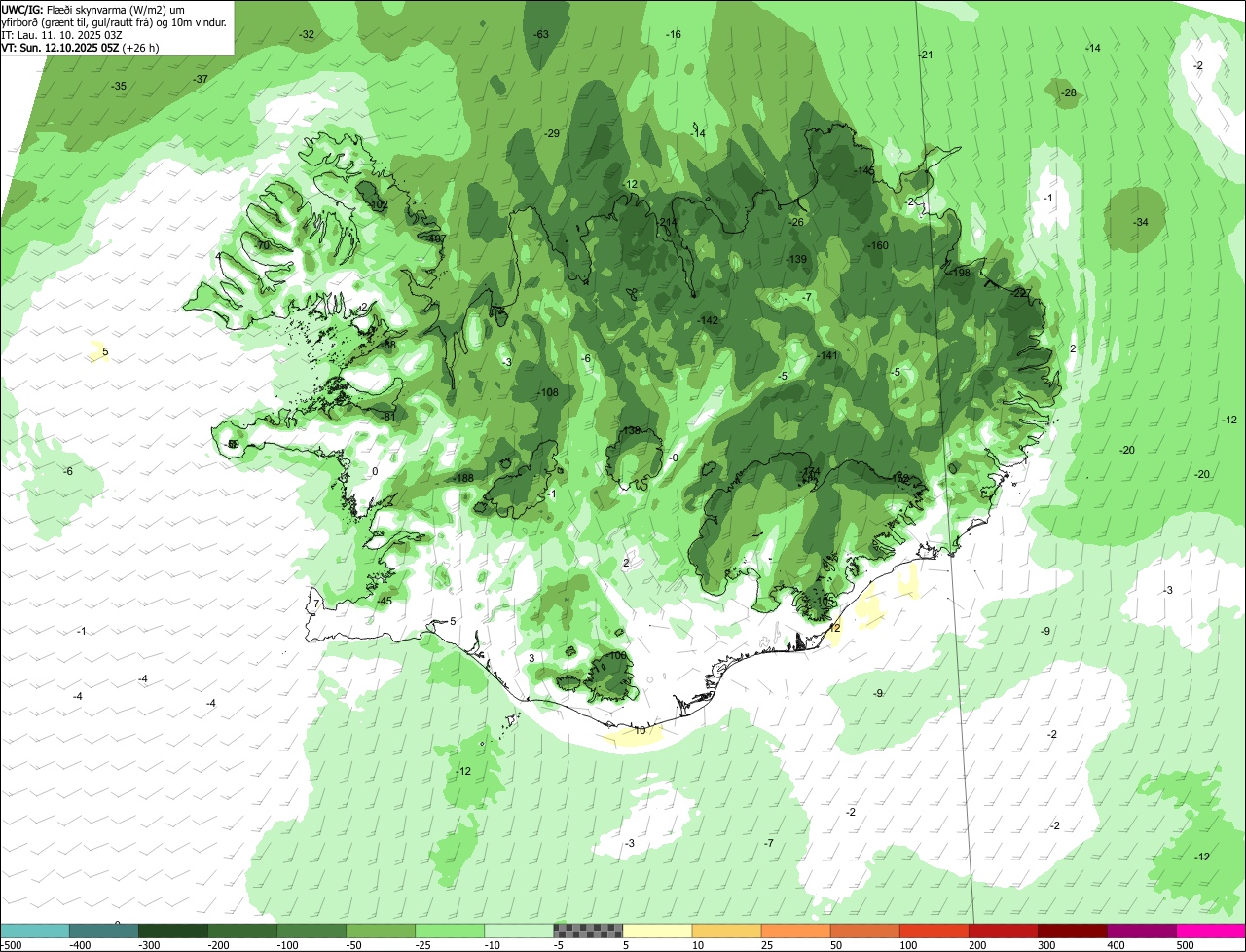Click the -35 map value
Image resolution: width=1246 pixels, height=952 pixels.
[x=119, y=86]
